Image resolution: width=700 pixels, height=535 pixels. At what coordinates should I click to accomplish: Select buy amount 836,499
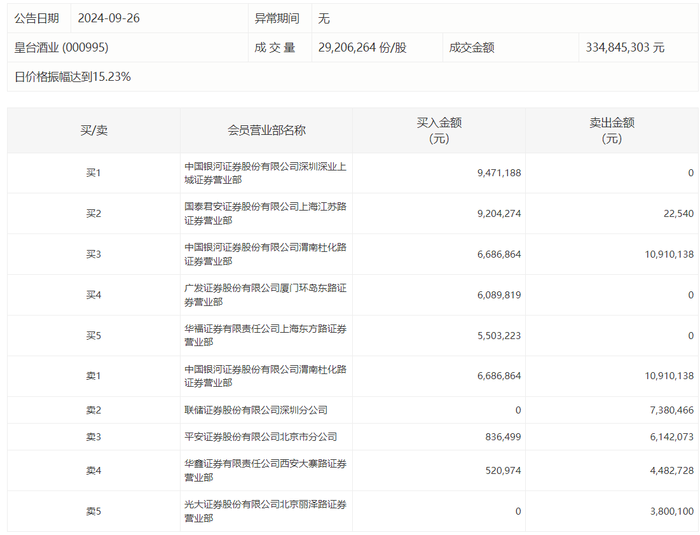503,437
